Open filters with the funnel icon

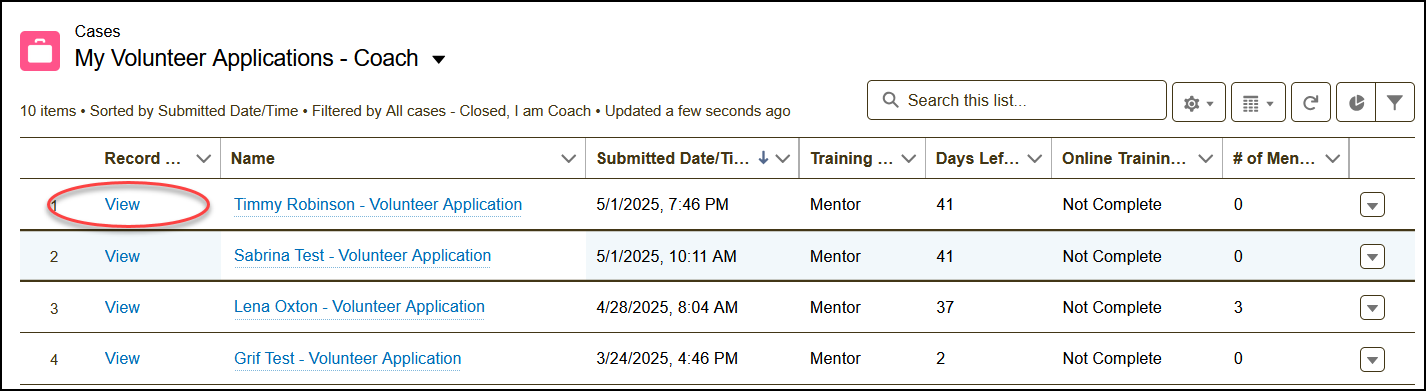tap(1394, 103)
